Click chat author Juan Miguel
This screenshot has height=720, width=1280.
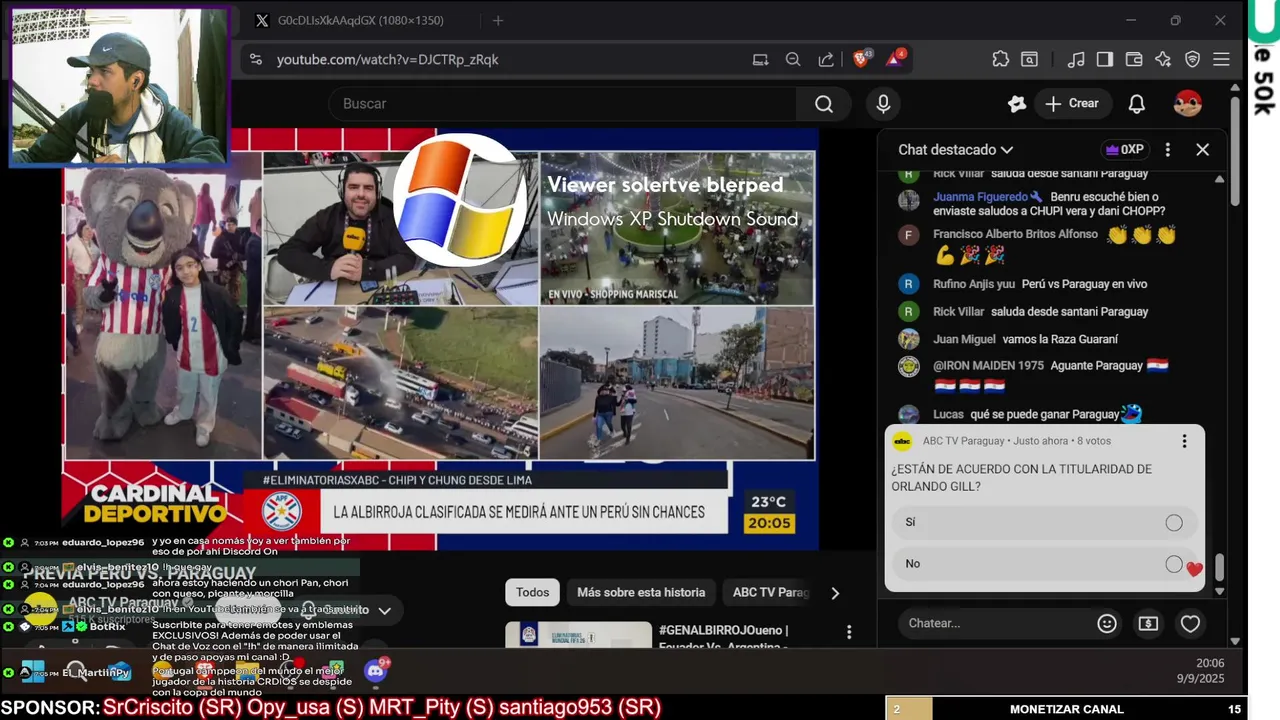click(964, 339)
